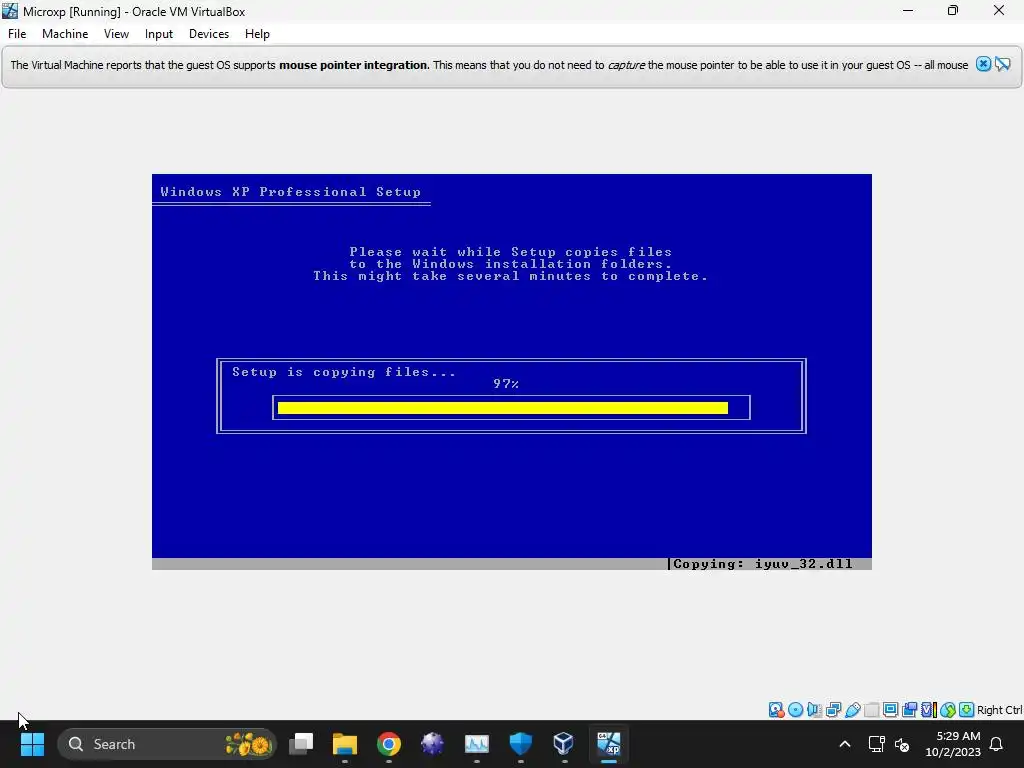Click the 'Setup is copying files...' label

344,372
